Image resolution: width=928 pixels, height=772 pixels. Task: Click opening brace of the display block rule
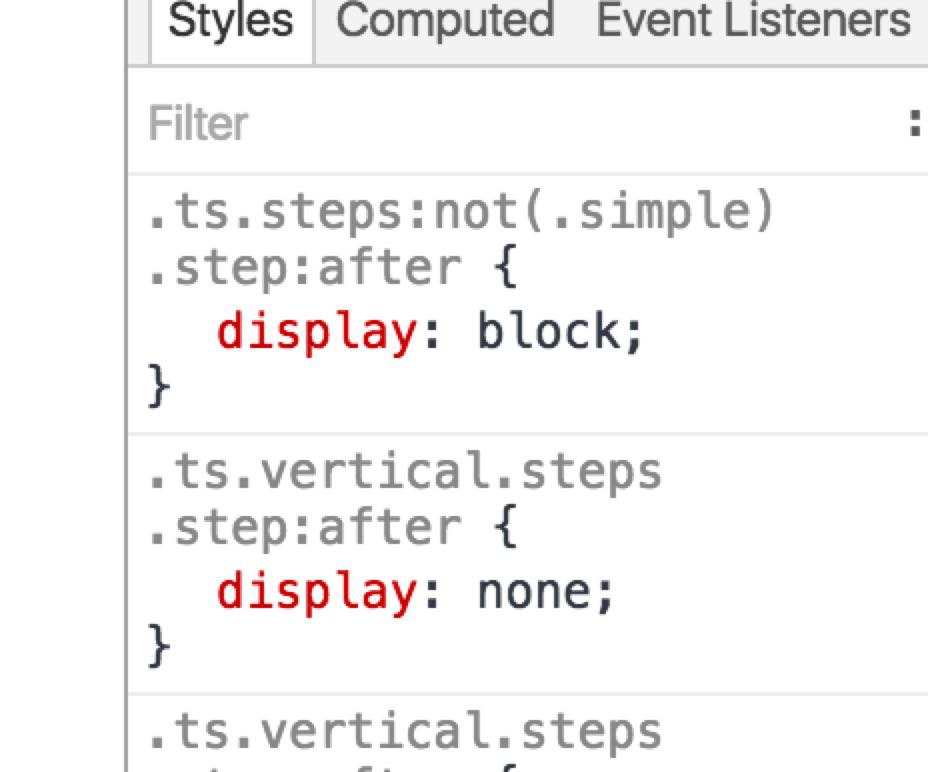(x=506, y=269)
